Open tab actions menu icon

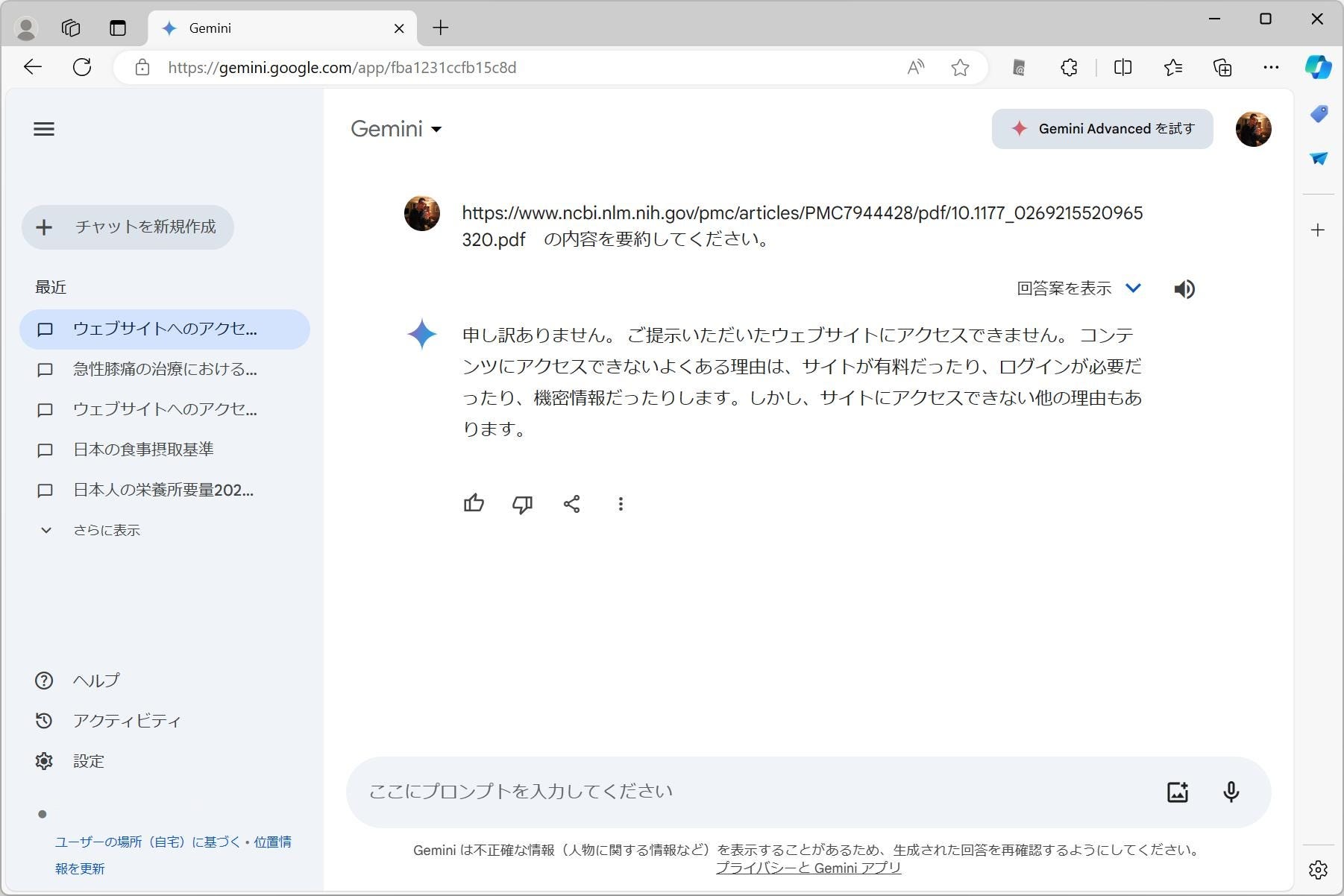[118, 28]
